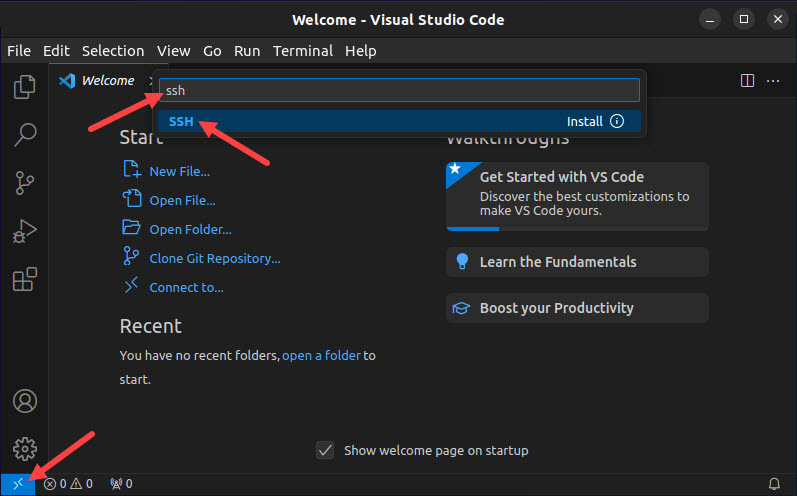Select the SSH option in the quick pick list
The image size is (797, 496).
(399, 121)
